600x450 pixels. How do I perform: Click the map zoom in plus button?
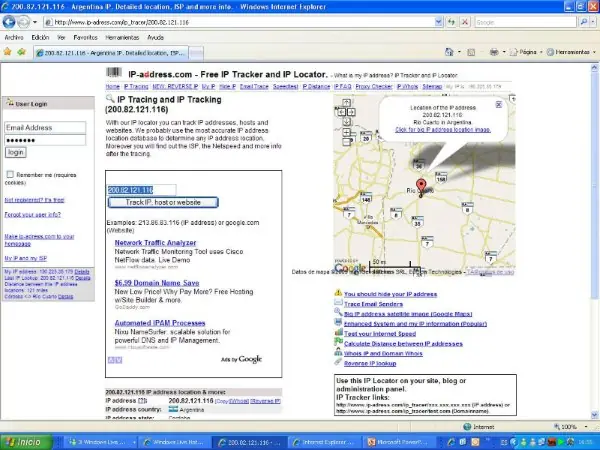pyautogui.click(x=346, y=132)
